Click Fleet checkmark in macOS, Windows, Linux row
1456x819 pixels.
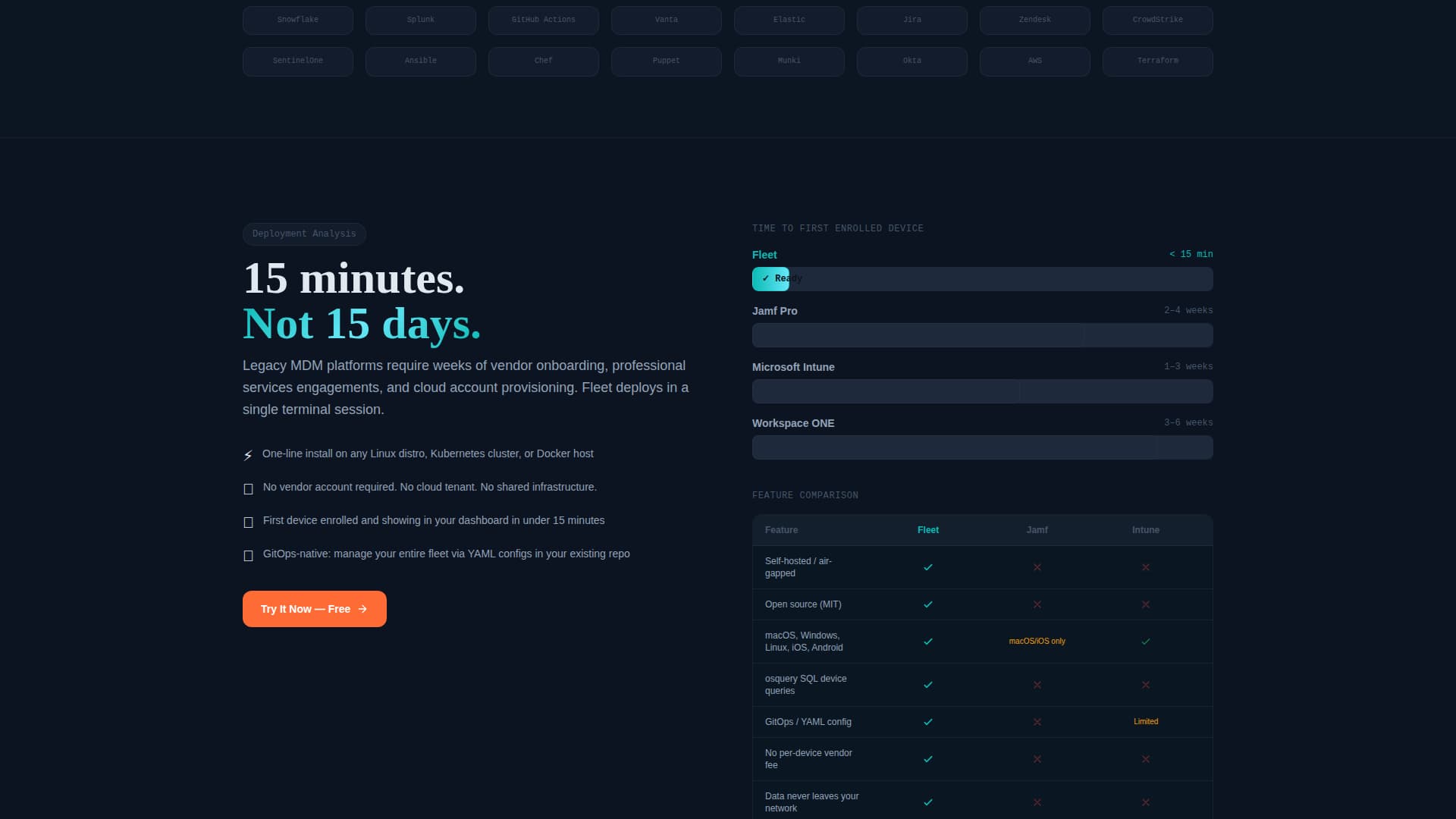point(928,642)
